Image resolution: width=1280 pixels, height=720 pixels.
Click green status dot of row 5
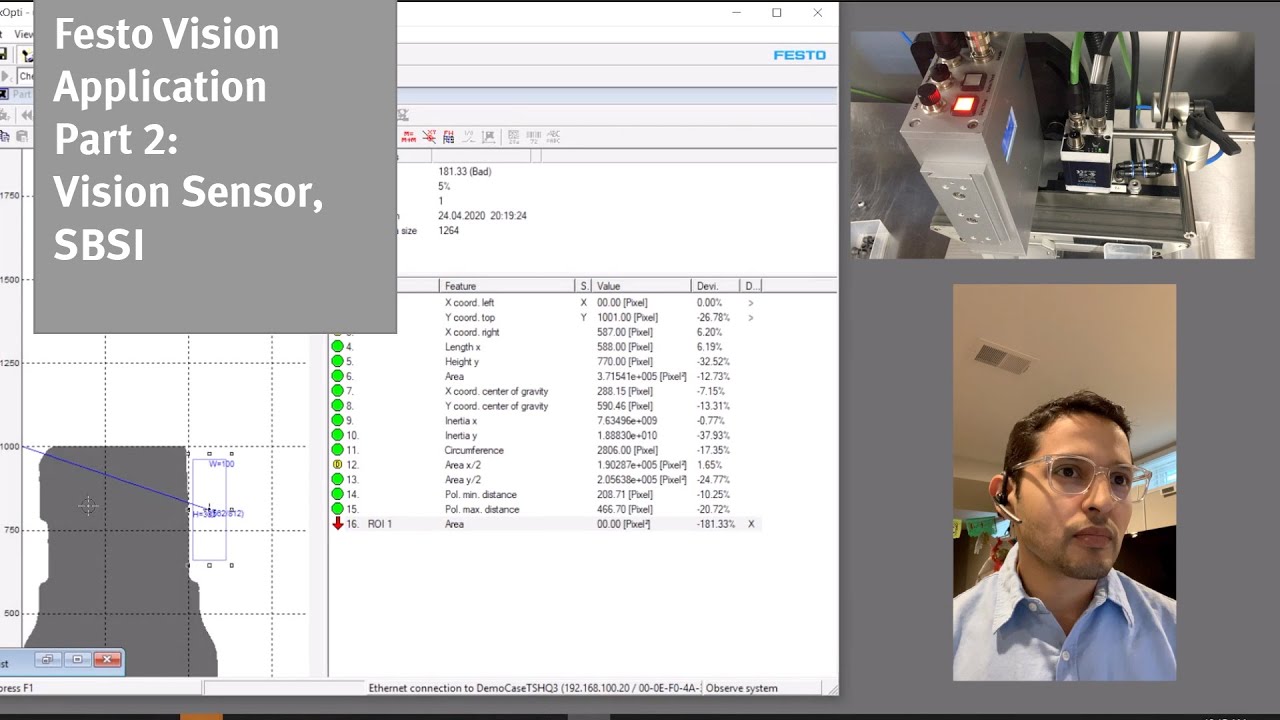(x=338, y=362)
